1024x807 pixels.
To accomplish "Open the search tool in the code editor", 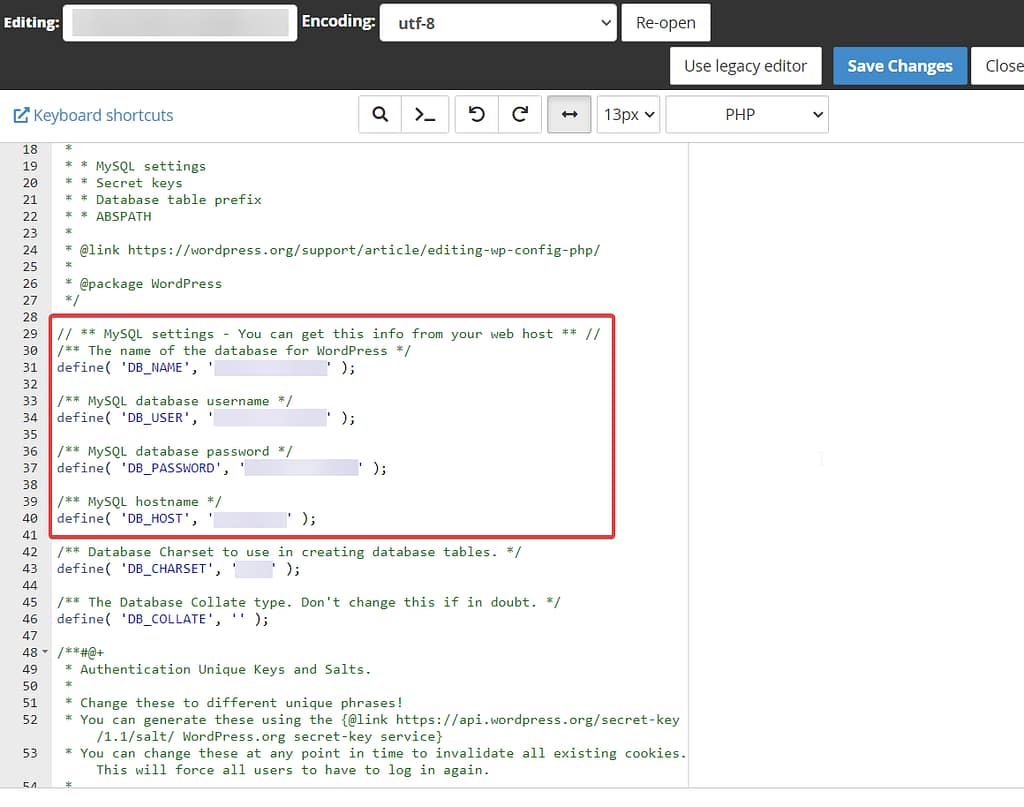I will point(379,114).
